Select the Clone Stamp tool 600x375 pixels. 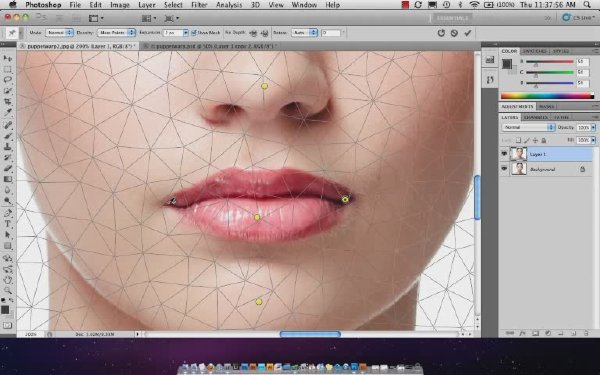[x=8, y=147]
